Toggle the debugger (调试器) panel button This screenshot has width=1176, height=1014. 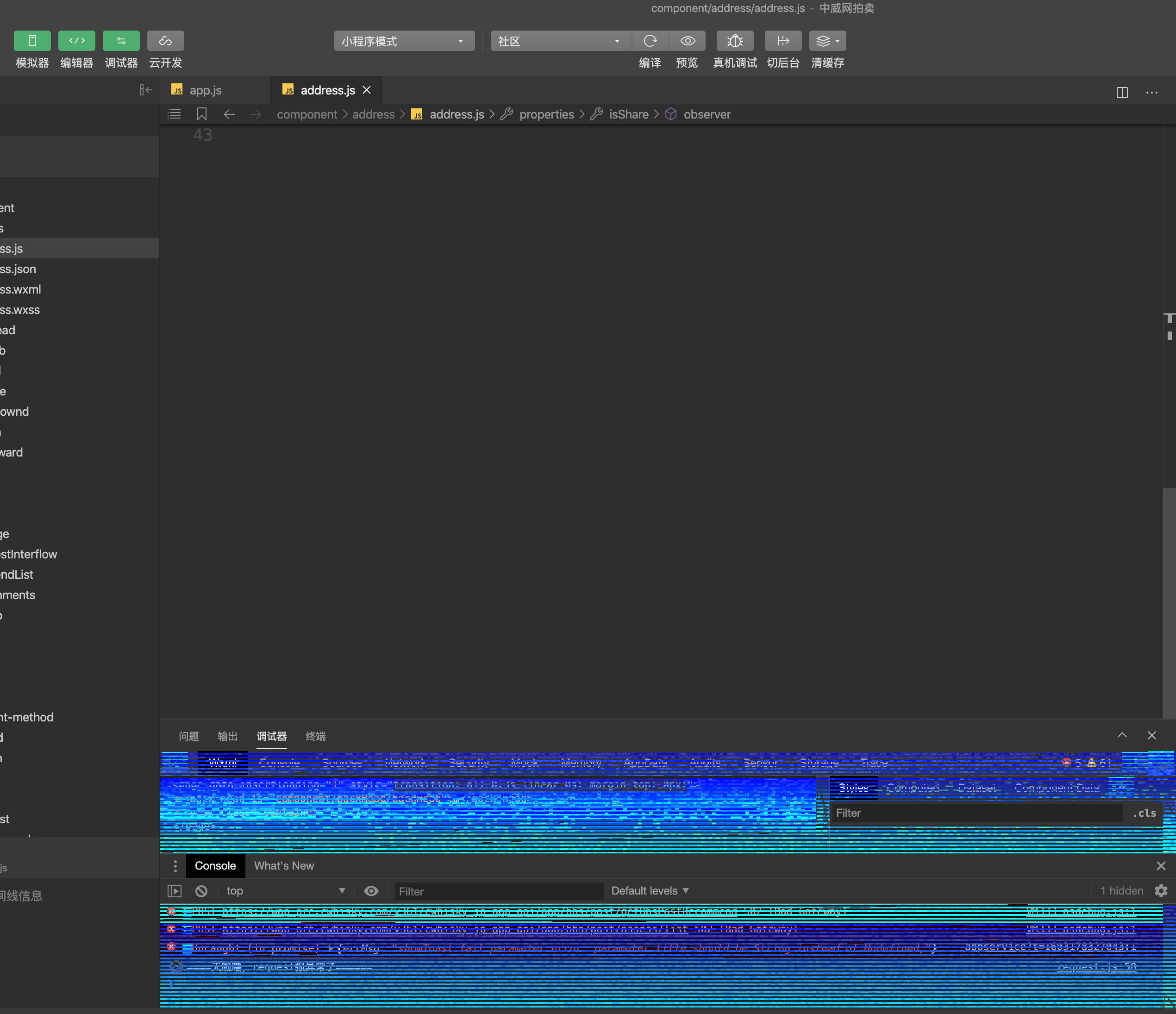coord(121,41)
